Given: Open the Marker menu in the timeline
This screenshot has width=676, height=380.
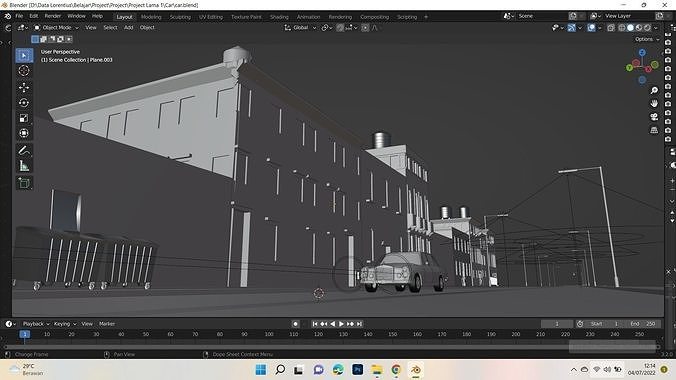Looking at the screenshot, I should point(107,324).
